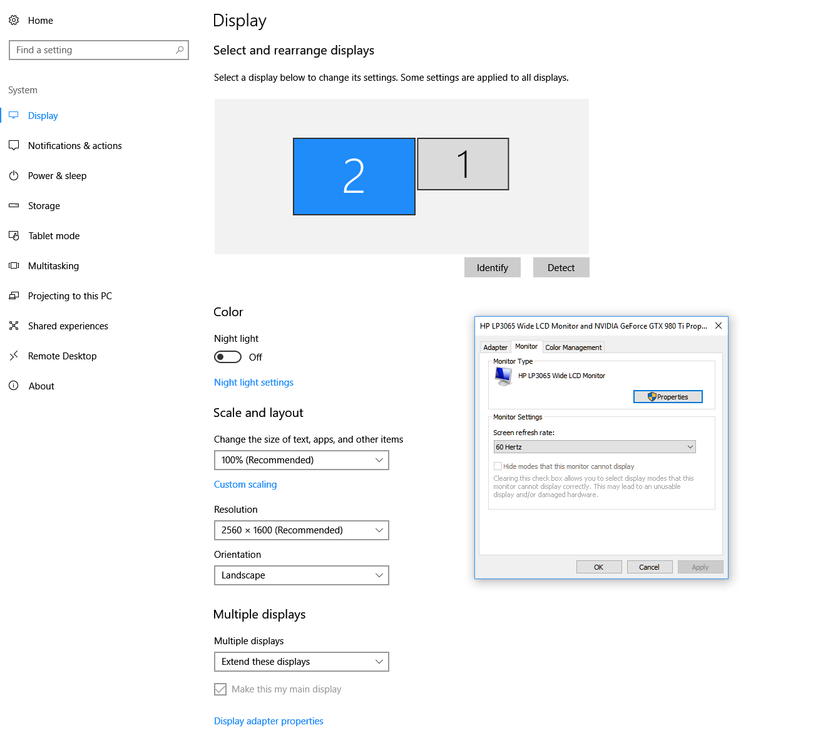The height and width of the screenshot is (750, 813).
Task: Select the Tablet mode icon
Action: point(16,235)
